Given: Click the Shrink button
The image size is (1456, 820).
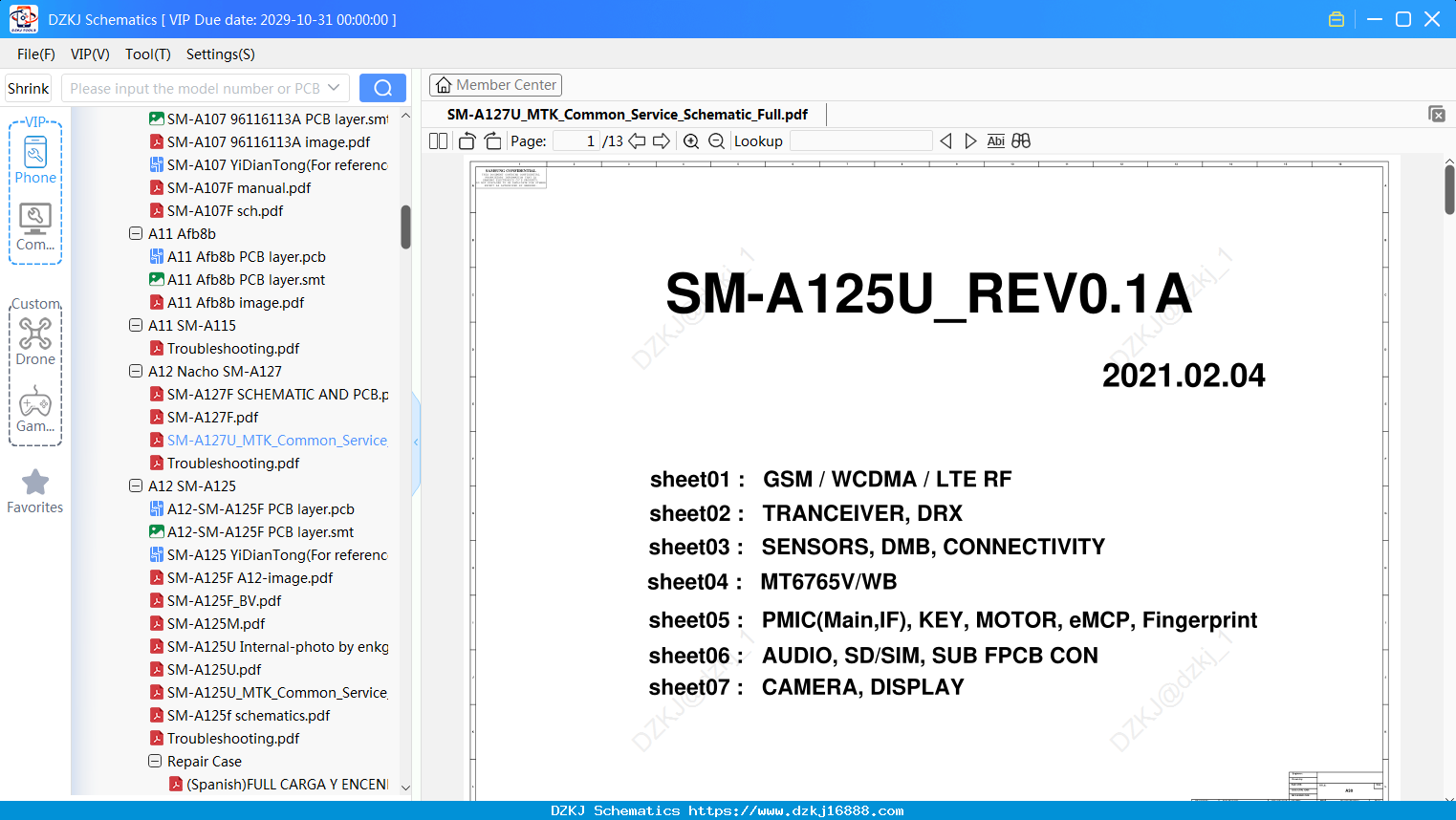Looking at the screenshot, I should tap(29, 88).
